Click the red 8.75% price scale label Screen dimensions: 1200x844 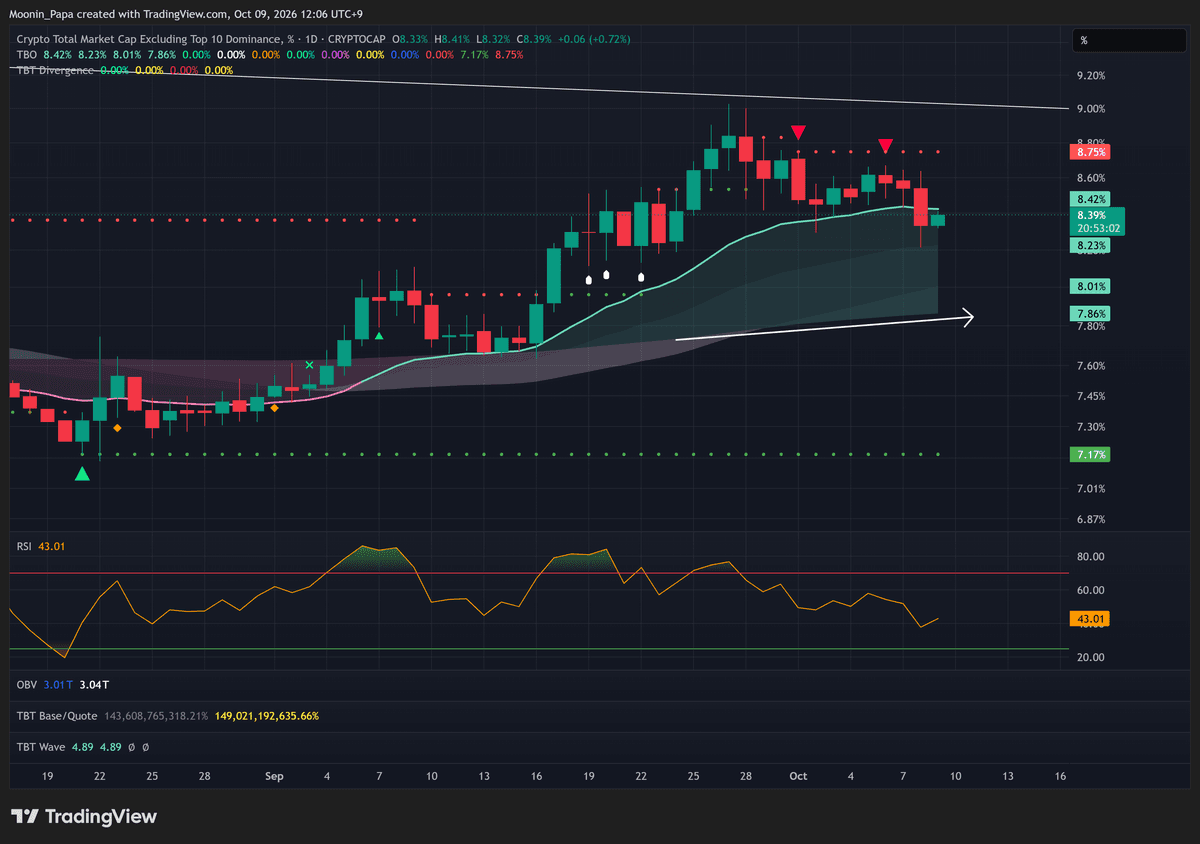click(x=1089, y=152)
